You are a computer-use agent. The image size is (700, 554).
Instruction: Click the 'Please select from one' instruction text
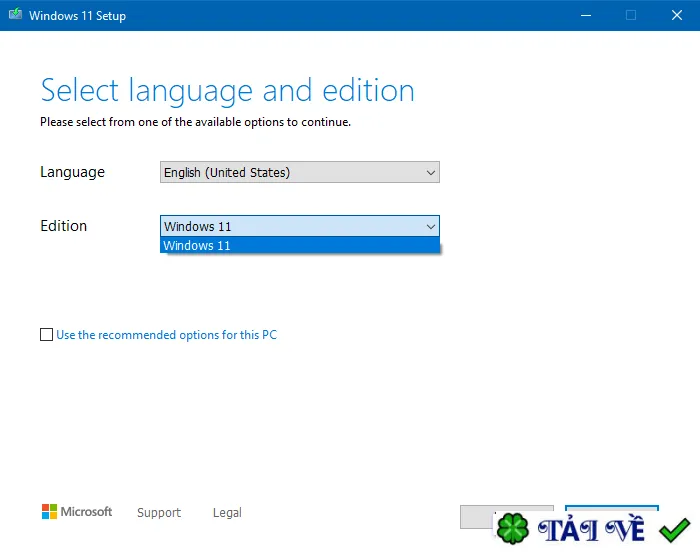coord(196,122)
